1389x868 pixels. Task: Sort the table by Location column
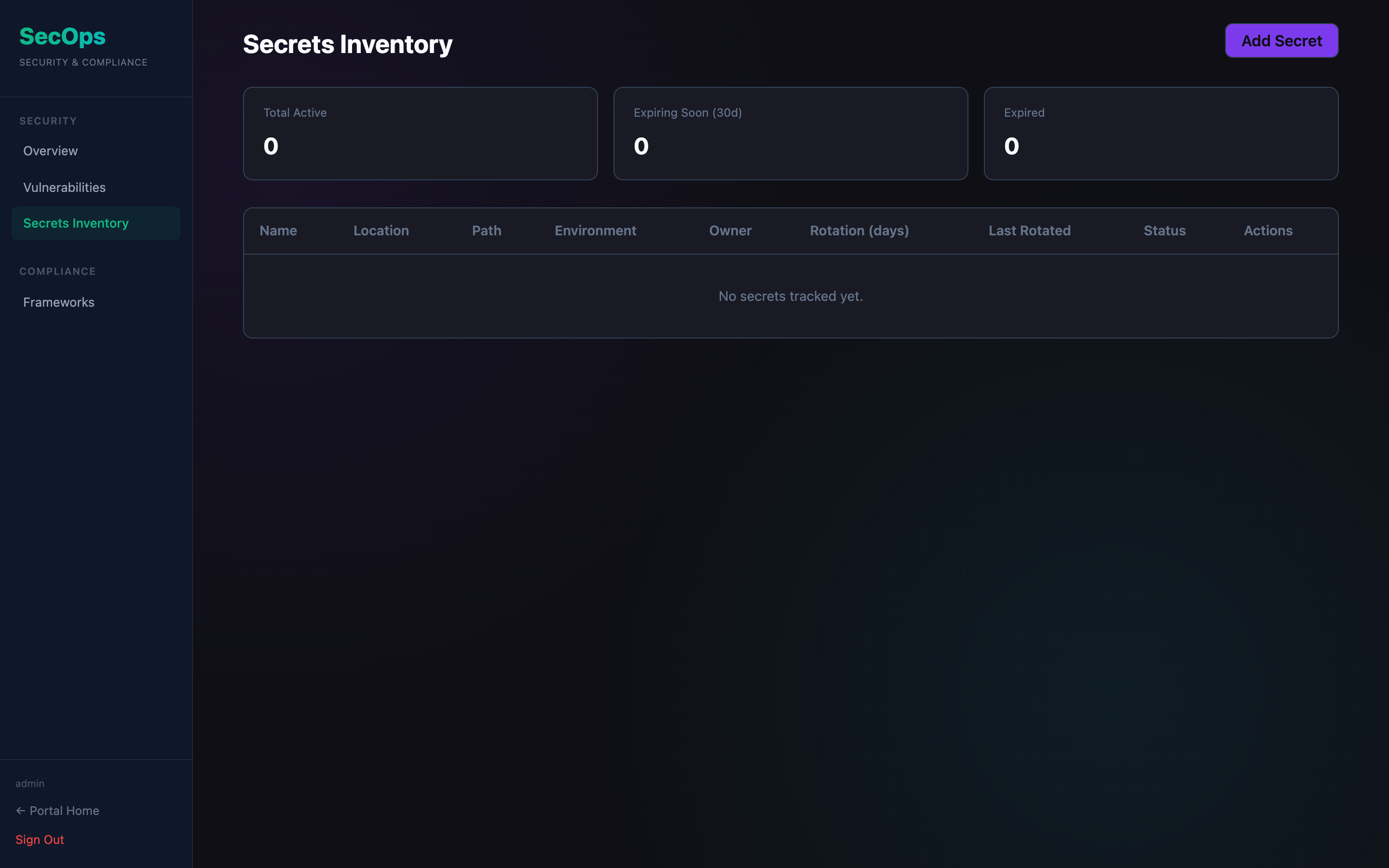tap(381, 230)
